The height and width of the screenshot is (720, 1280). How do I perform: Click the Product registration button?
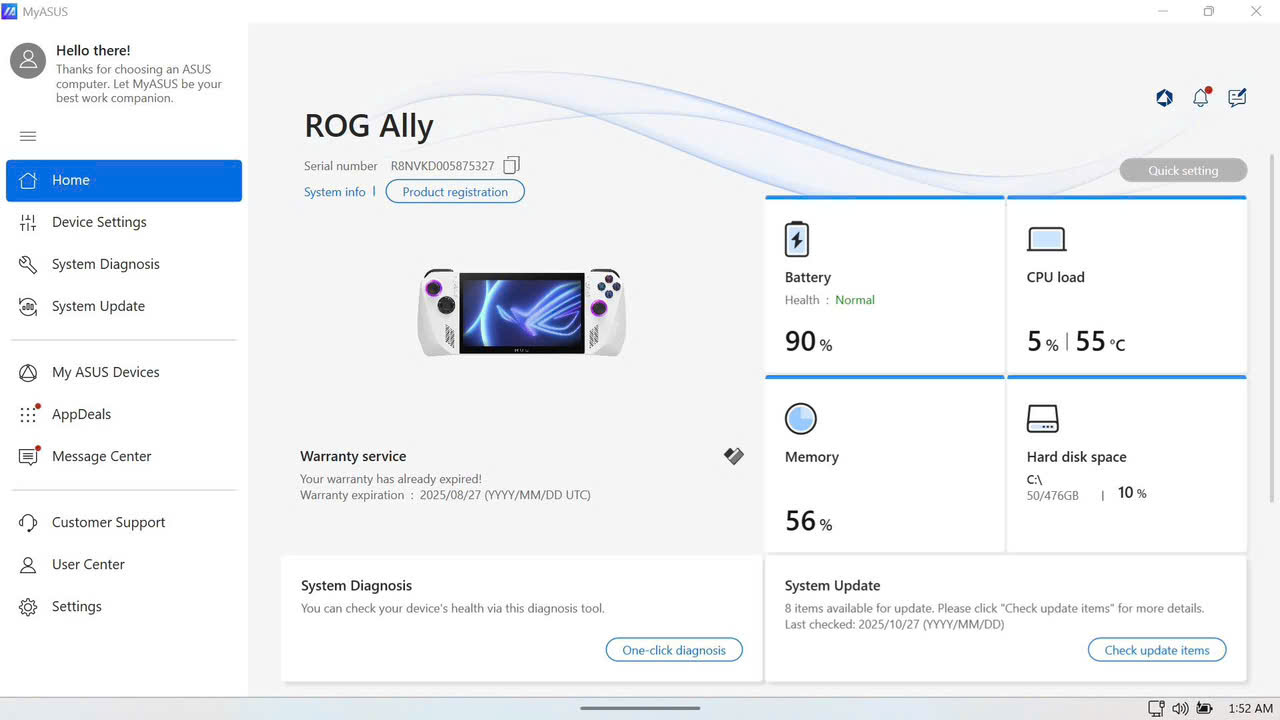point(455,192)
